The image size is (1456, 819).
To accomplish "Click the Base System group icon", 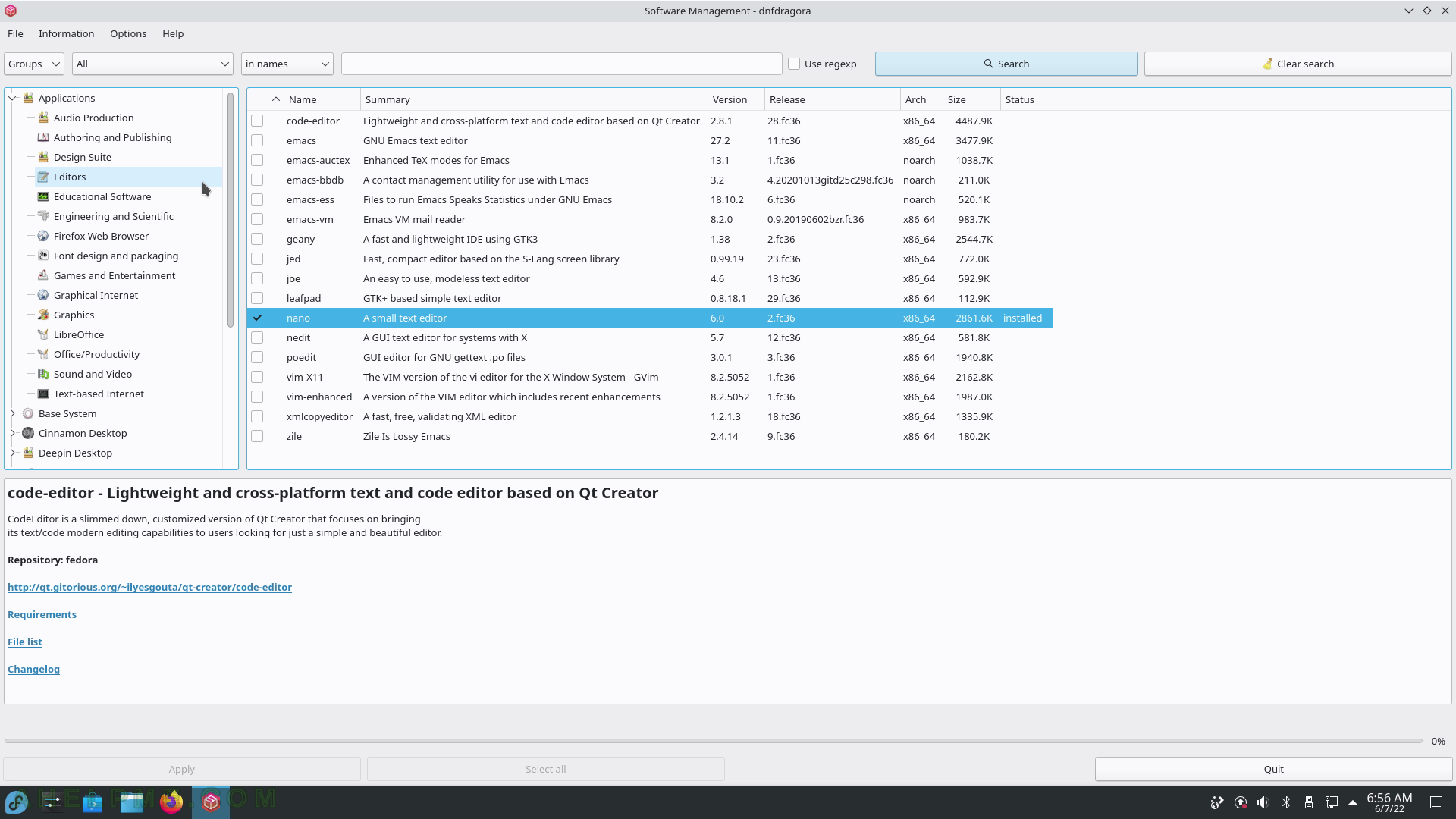I will (28, 413).
